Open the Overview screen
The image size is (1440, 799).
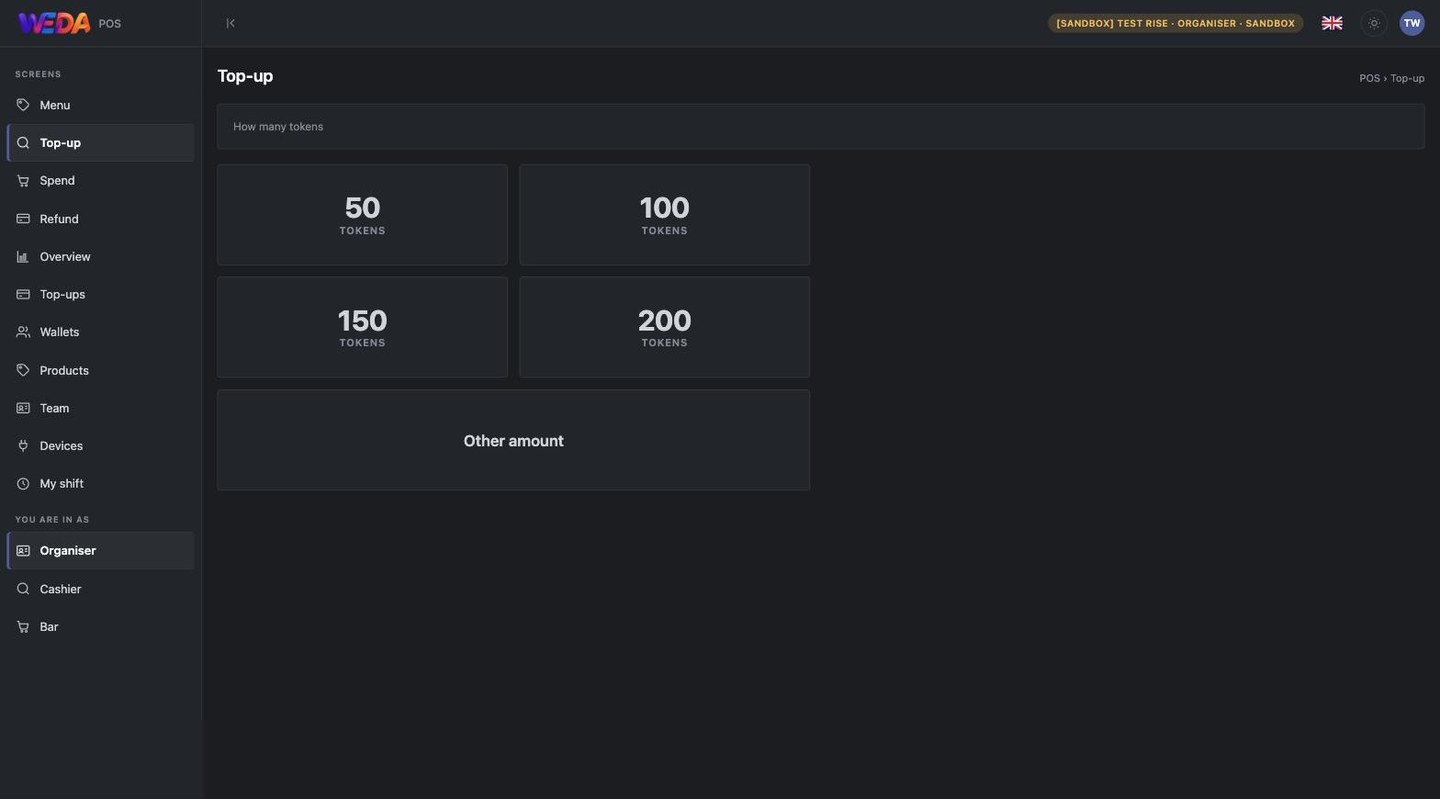(x=100, y=257)
